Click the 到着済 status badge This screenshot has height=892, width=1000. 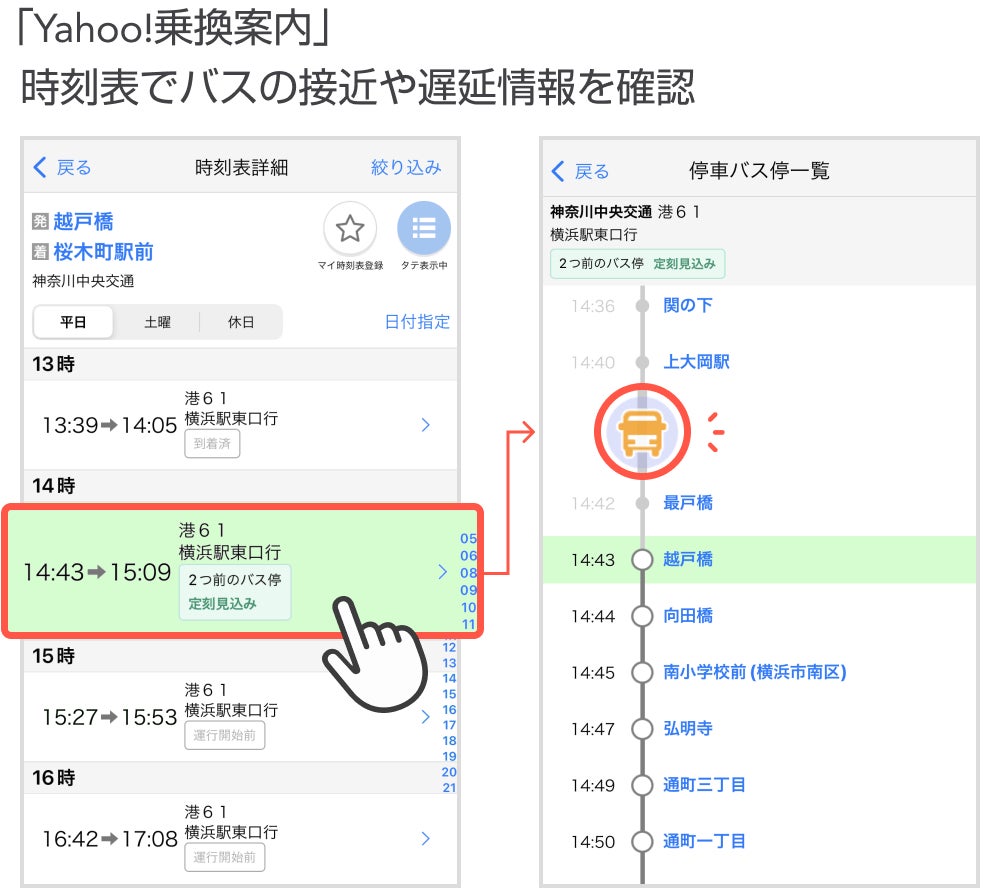coord(212,444)
